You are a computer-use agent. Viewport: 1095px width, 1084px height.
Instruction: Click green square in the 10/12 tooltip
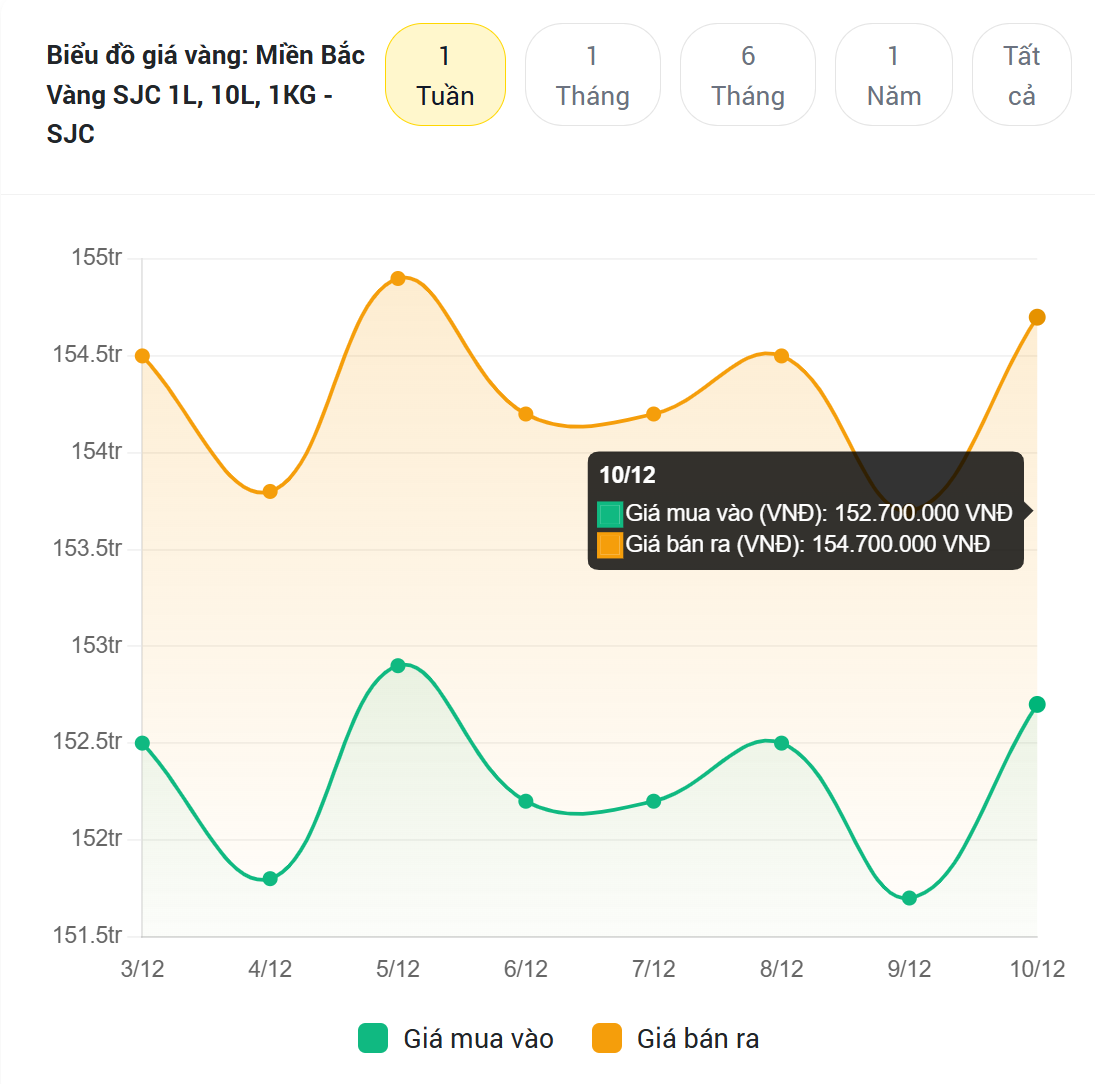pos(610,514)
